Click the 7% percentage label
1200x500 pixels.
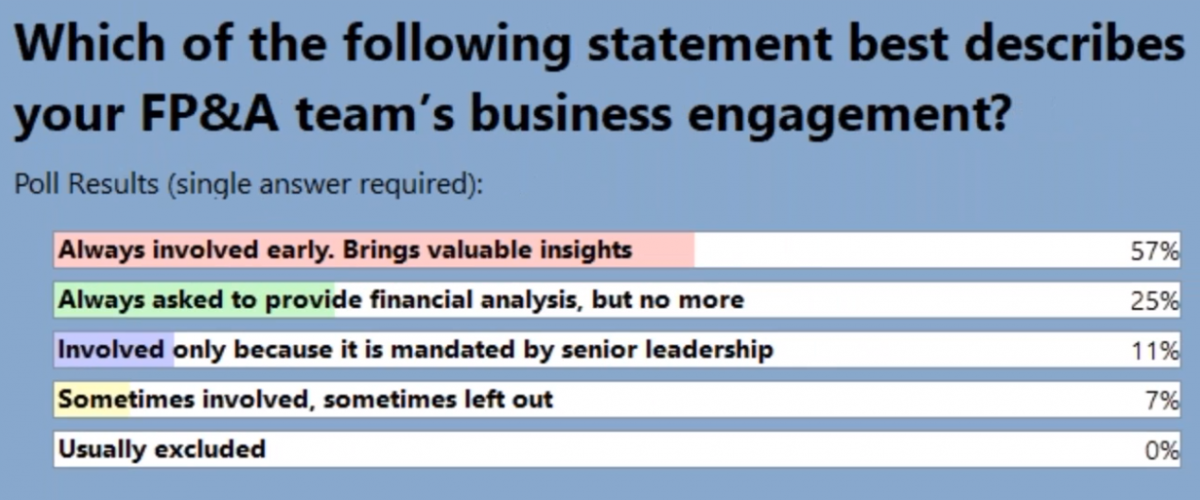pyautogui.click(x=1163, y=402)
